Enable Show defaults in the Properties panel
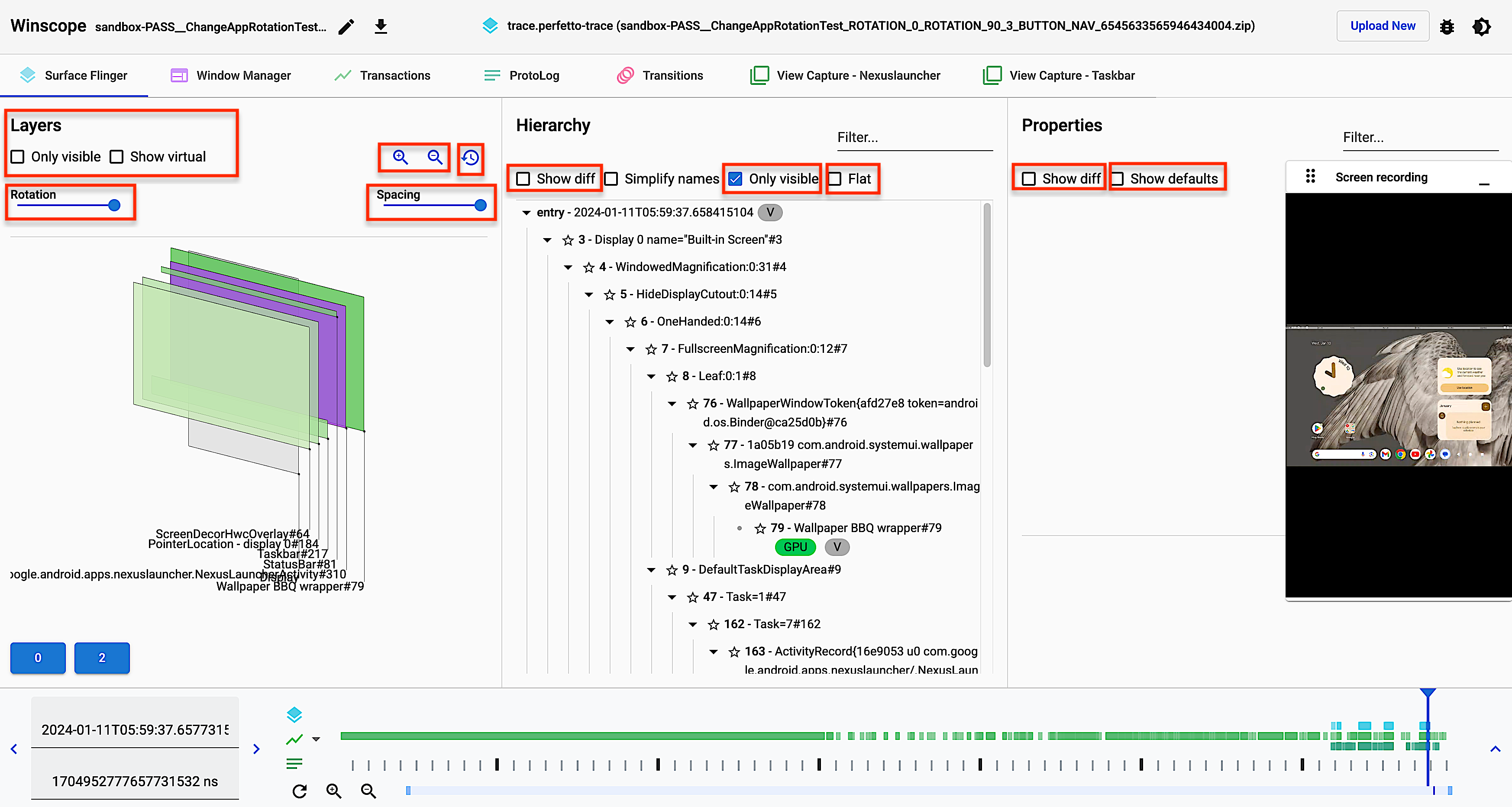Screen dimensions: 1512x807 click(x=1118, y=178)
